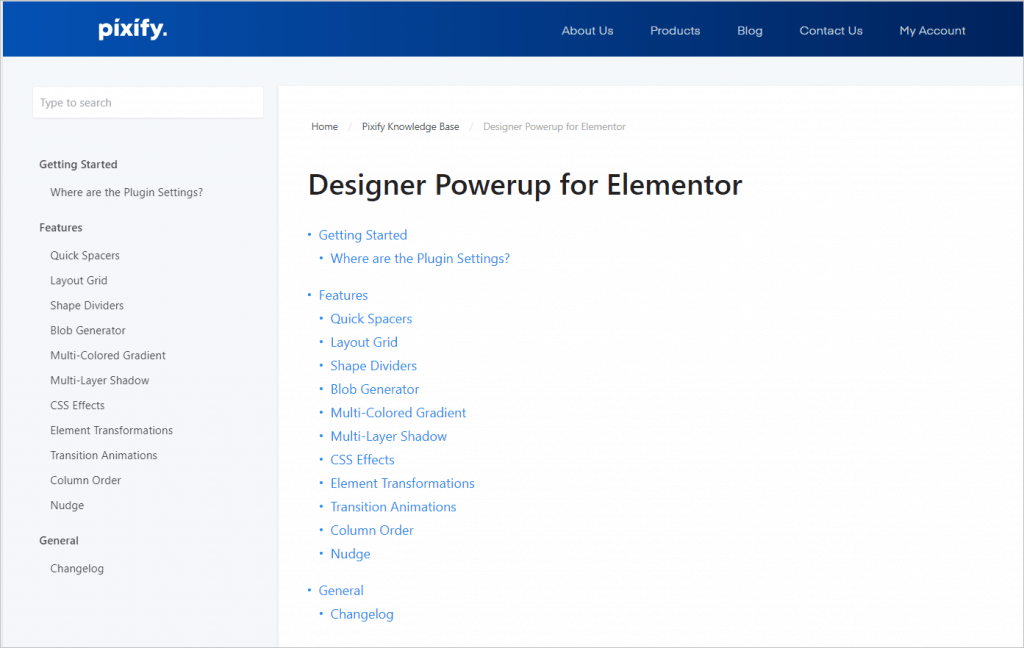Follow the Shape Dividers content link

pos(374,366)
